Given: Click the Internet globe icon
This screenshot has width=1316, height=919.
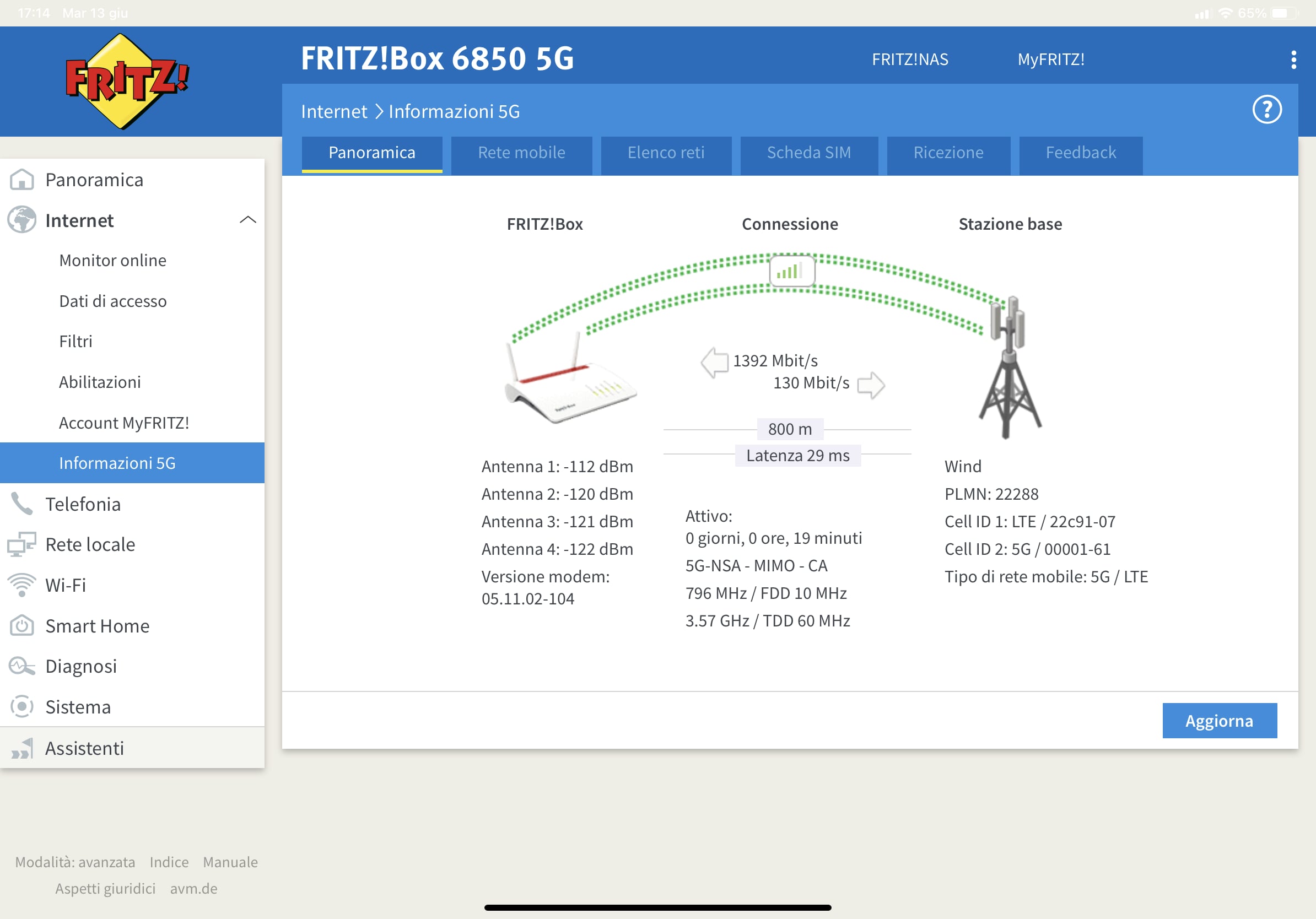Looking at the screenshot, I should tap(22, 220).
